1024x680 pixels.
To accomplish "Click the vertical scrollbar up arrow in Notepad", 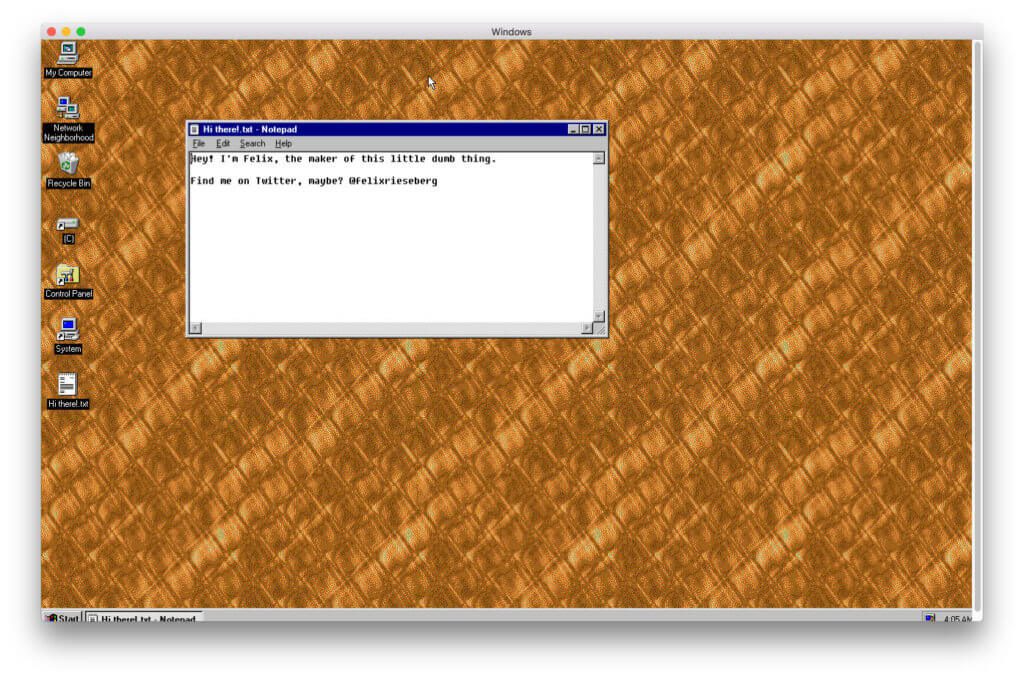I will point(599,158).
